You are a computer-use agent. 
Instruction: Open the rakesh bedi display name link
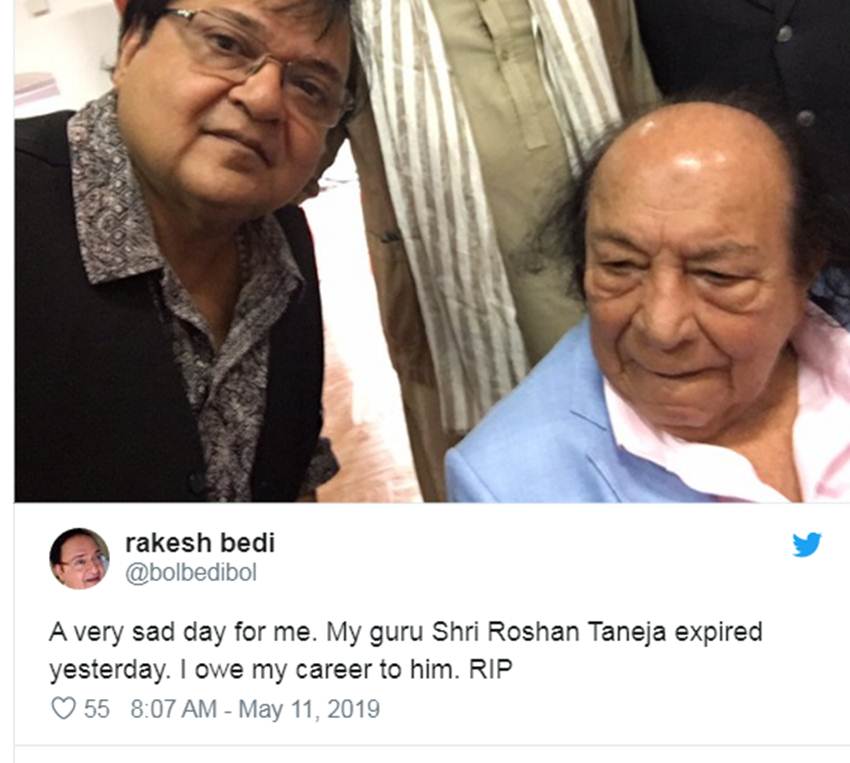pyautogui.click(x=200, y=542)
